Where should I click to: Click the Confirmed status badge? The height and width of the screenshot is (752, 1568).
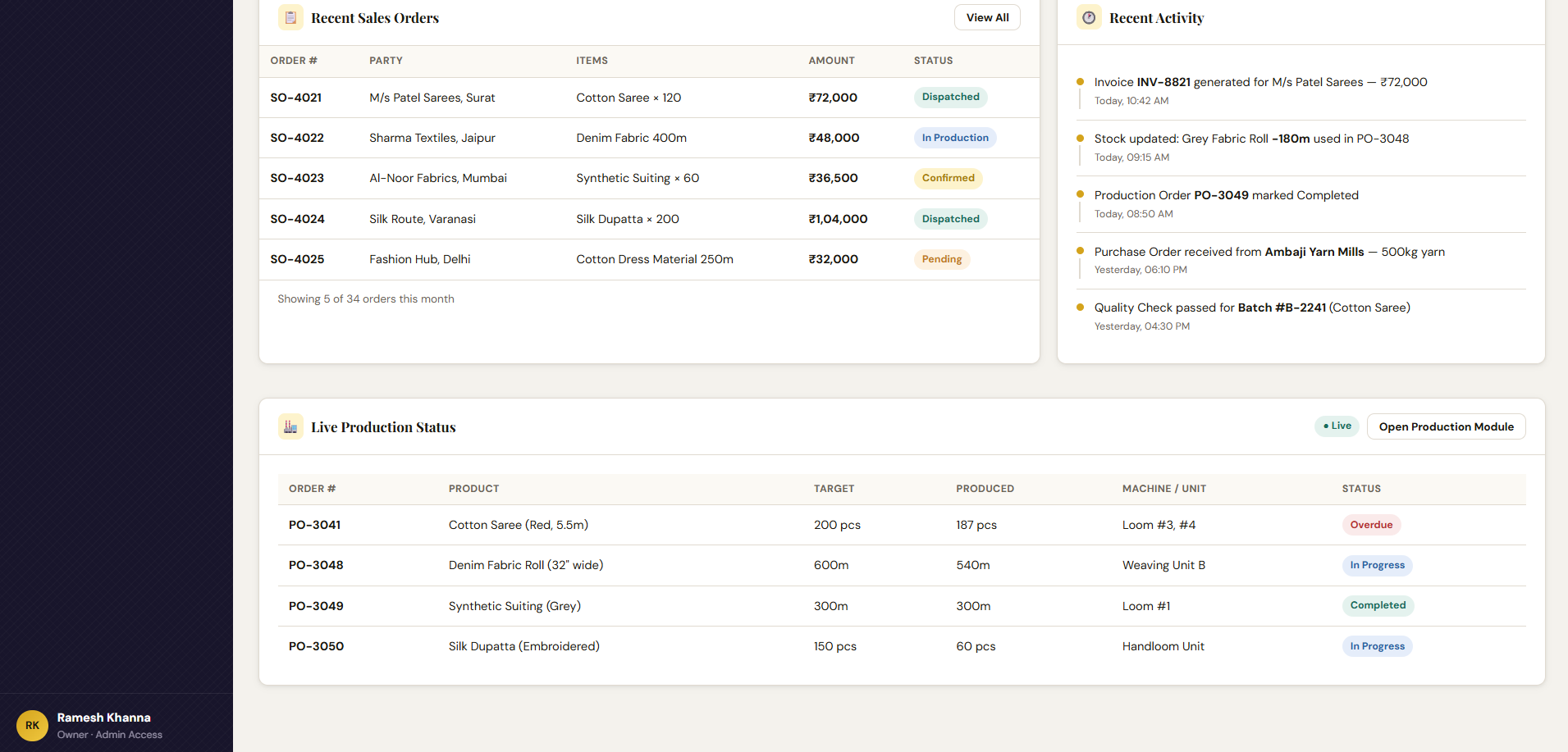[948, 178]
